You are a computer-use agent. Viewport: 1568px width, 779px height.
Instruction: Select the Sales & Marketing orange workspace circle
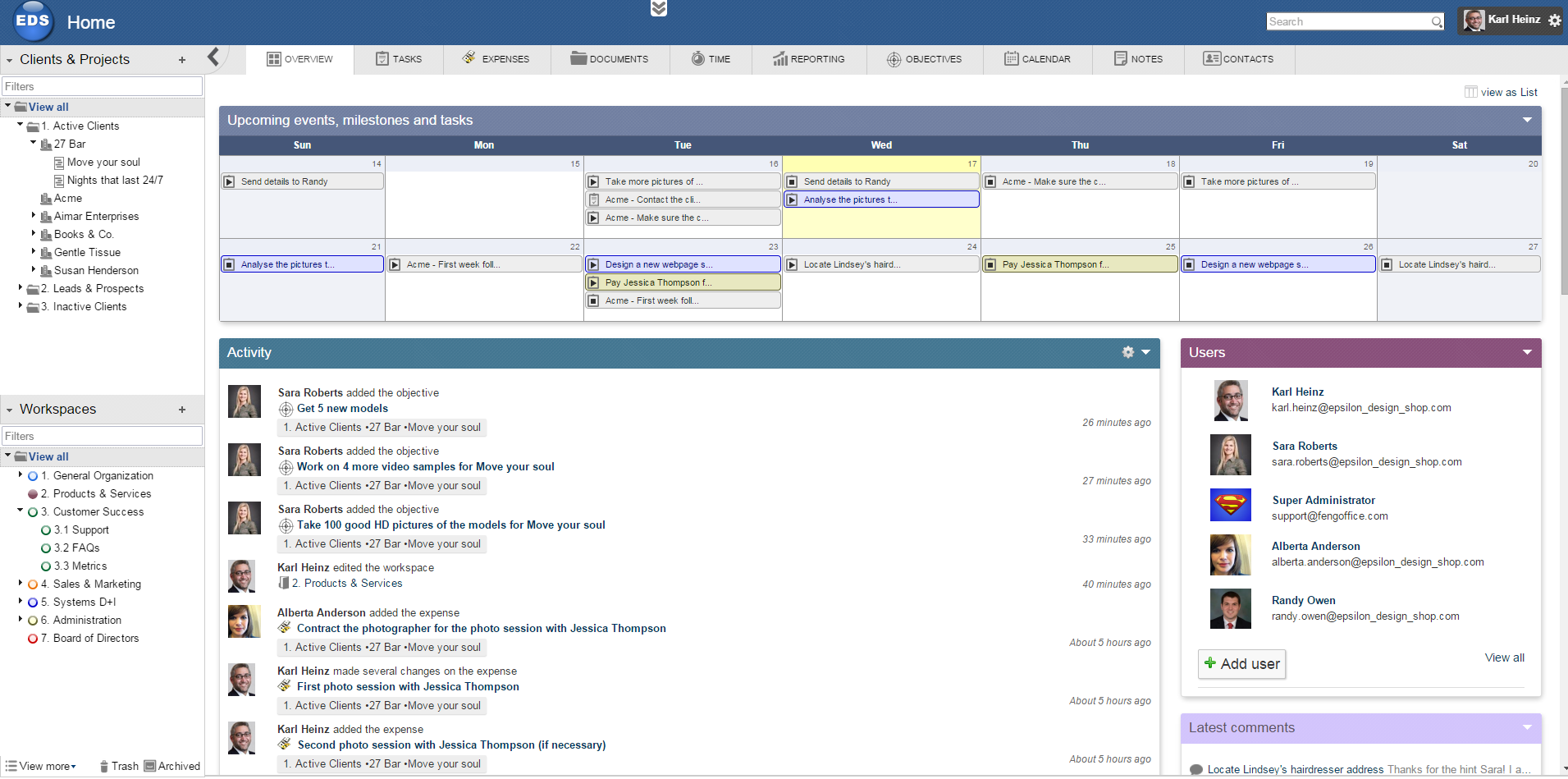point(33,584)
